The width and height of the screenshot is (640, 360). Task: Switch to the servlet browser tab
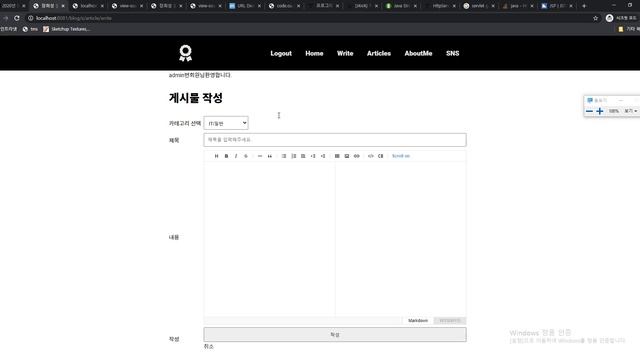(x=479, y=6)
